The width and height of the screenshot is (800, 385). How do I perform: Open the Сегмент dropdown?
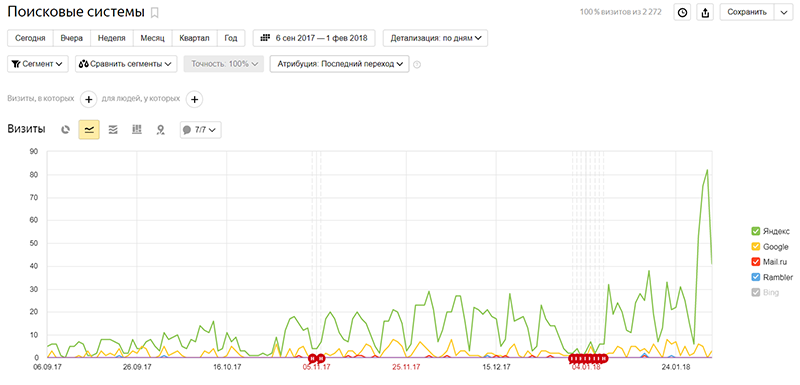(x=38, y=64)
